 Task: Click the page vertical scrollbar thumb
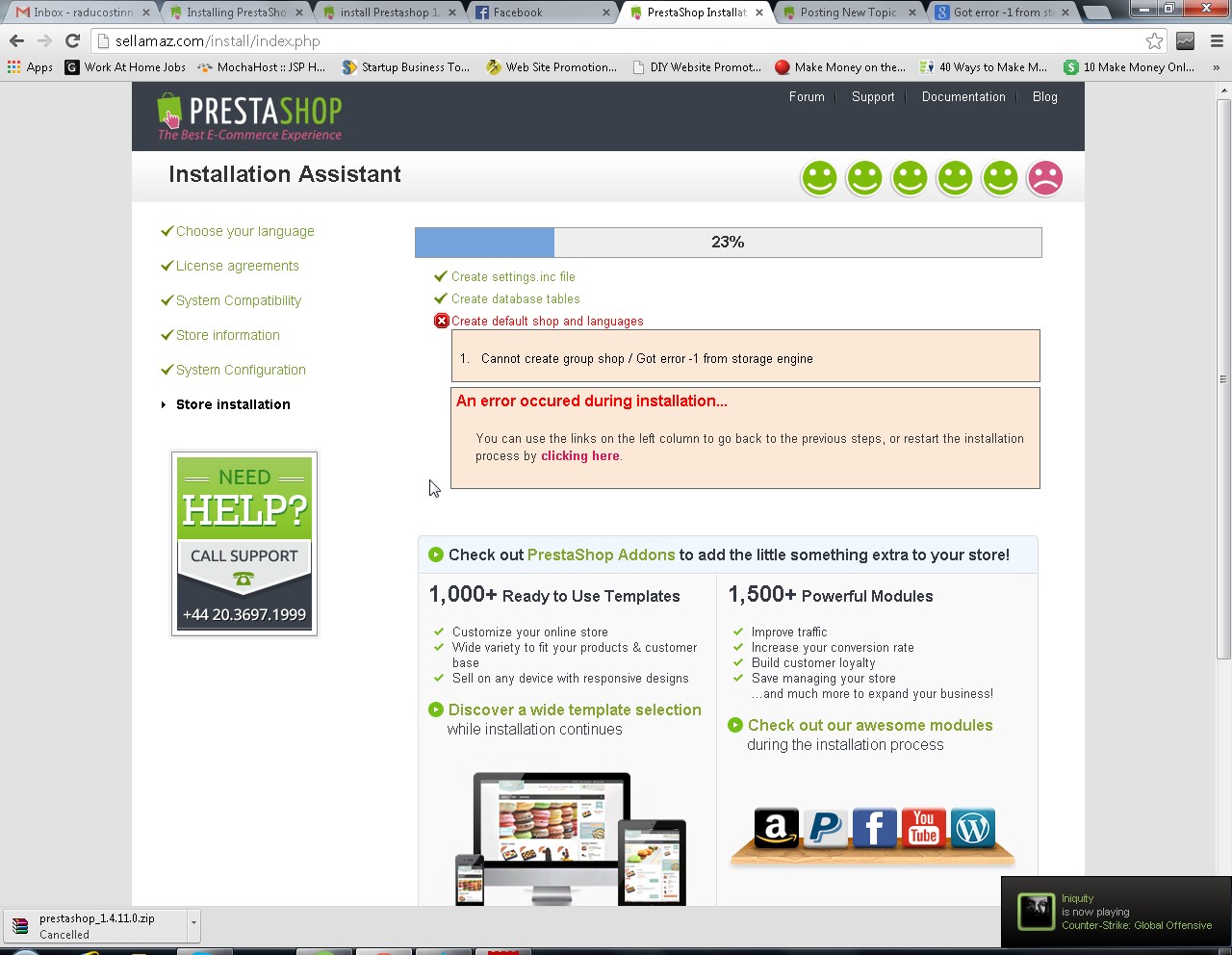(1223, 378)
